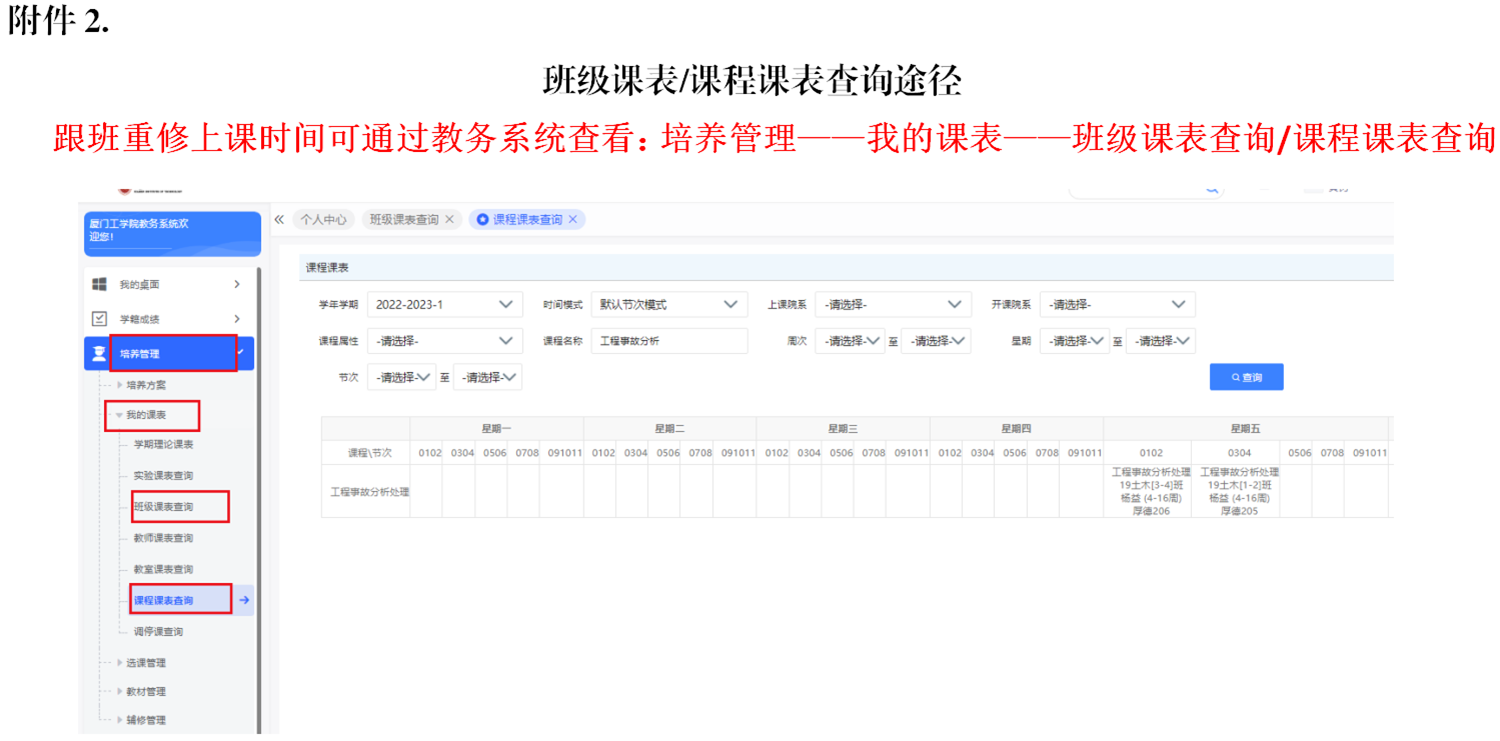
Task: Open the 课程属性 dropdown
Action: tap(445, 341)
